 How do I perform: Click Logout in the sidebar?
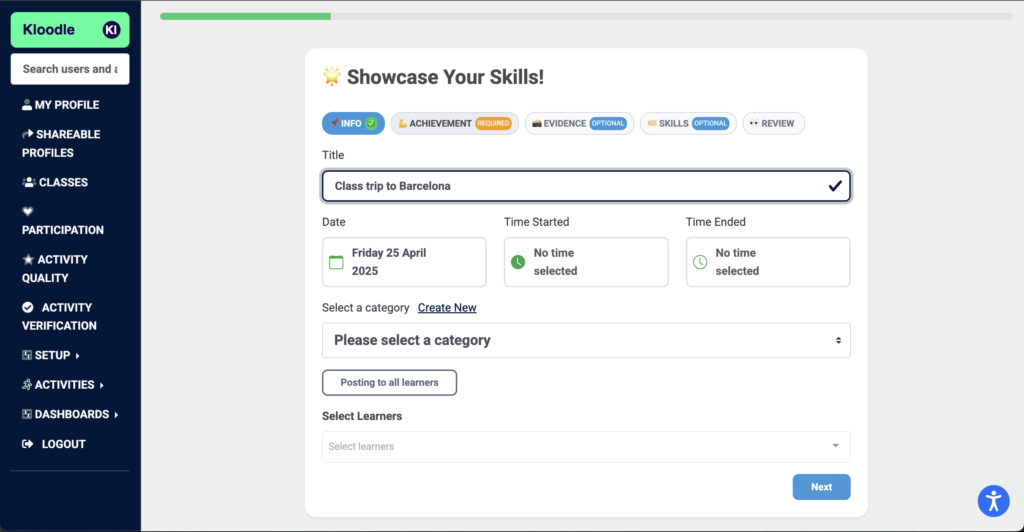(54, 444)
